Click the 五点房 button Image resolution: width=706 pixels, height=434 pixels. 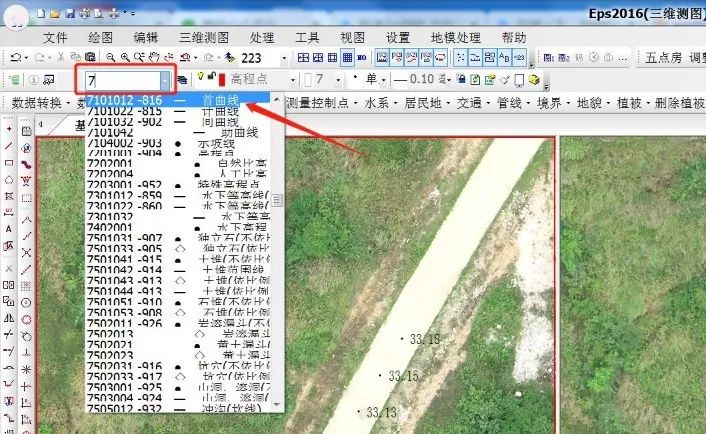663,58
